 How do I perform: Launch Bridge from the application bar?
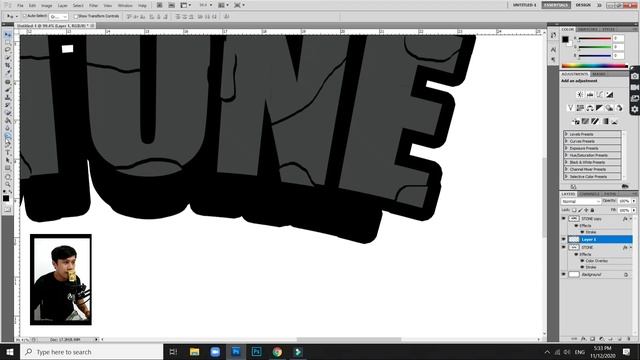(160, 5)
